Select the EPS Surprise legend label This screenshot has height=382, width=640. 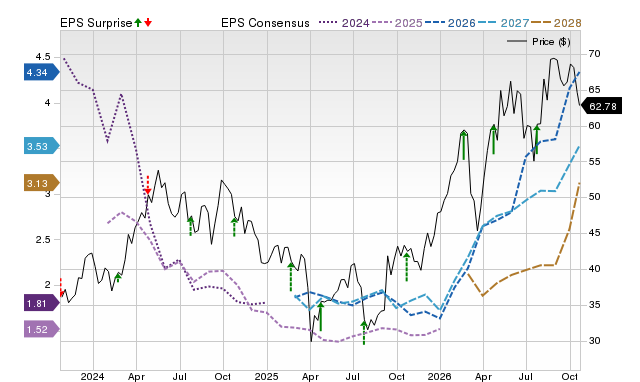(96, 23)
